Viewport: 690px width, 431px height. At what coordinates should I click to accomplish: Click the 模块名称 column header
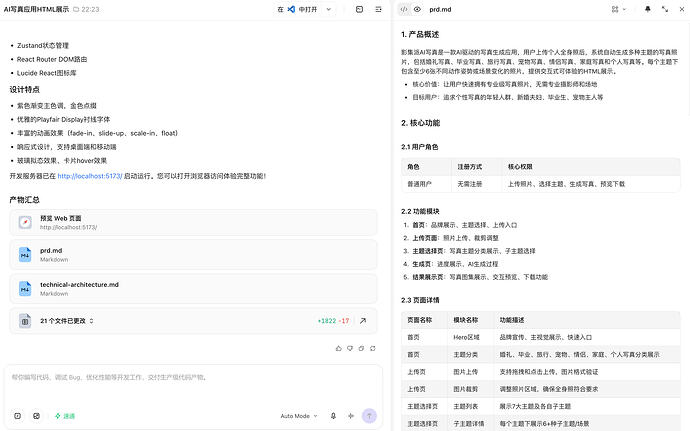pyautogui.click(x=466, y=320)
